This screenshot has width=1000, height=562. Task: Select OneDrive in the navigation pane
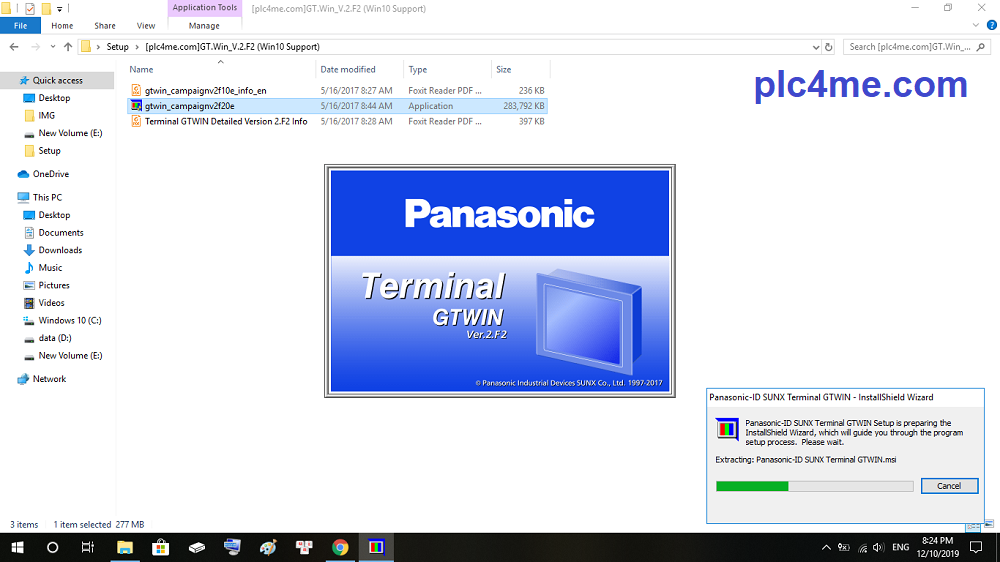[x=50, y=174]
